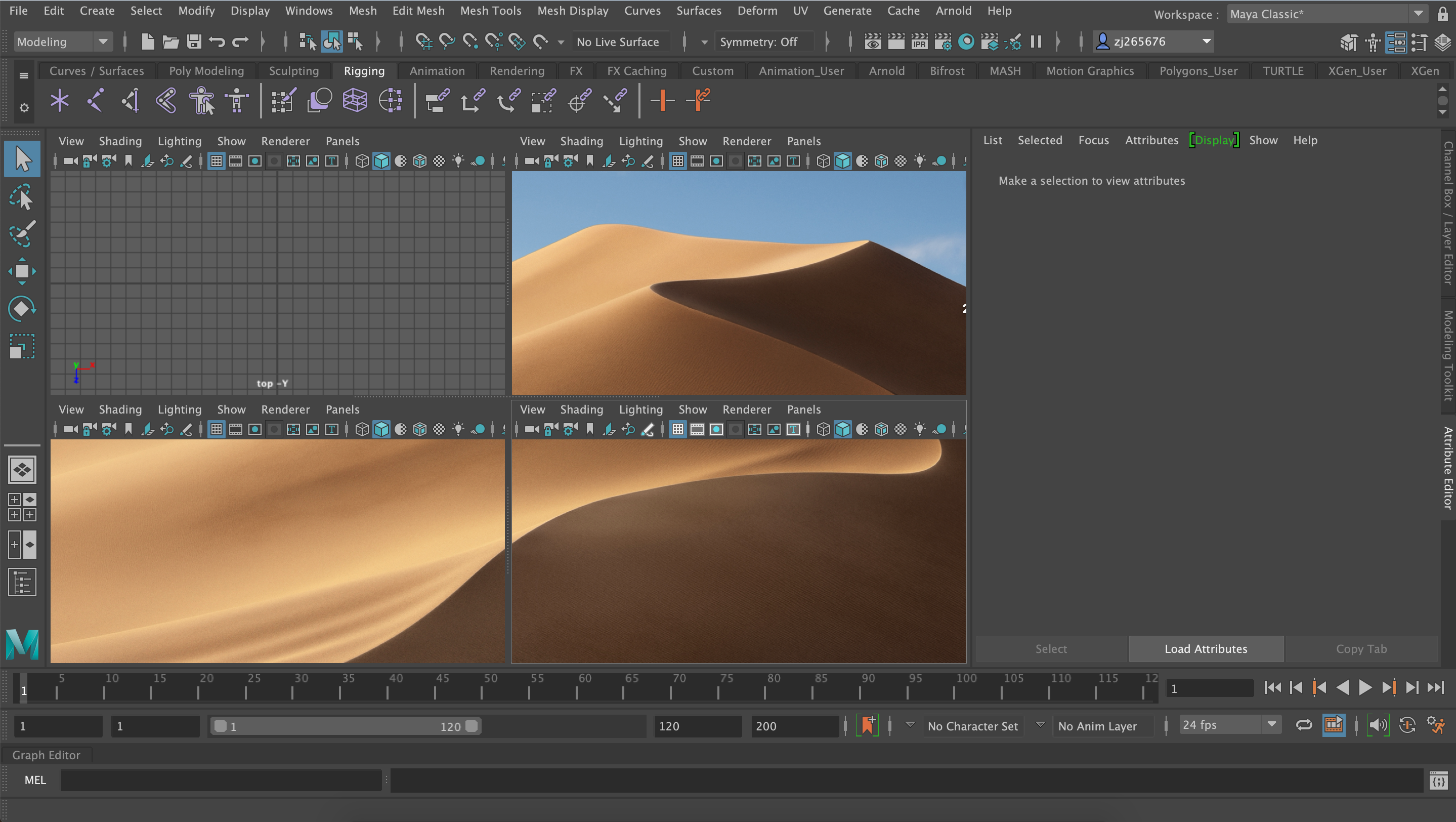Screen dimensions: 1456x822
Task: Click the Load Attributes button
Action: (1206, 649)
